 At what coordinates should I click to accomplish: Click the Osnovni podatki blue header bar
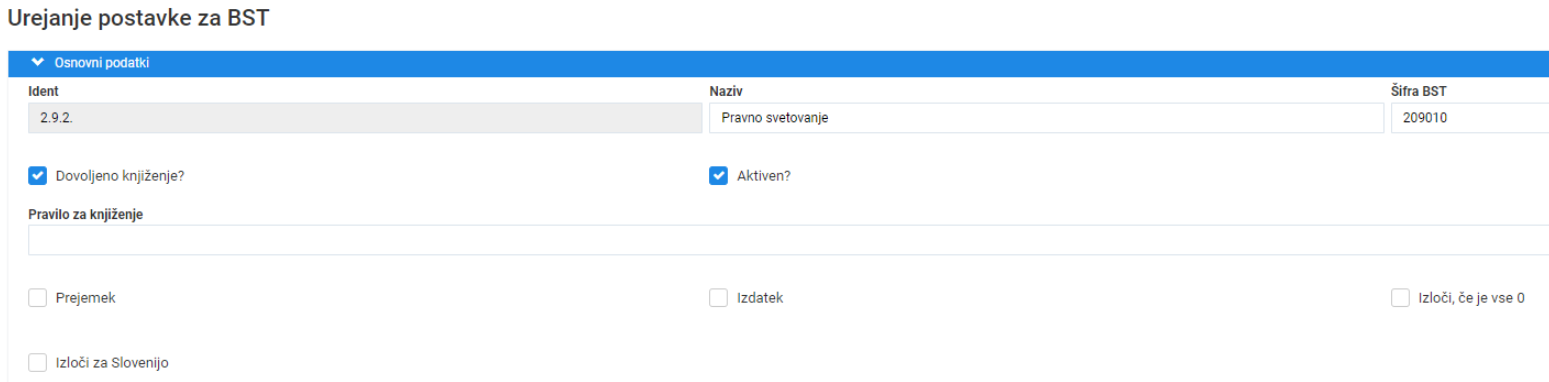tap(778, 63)
